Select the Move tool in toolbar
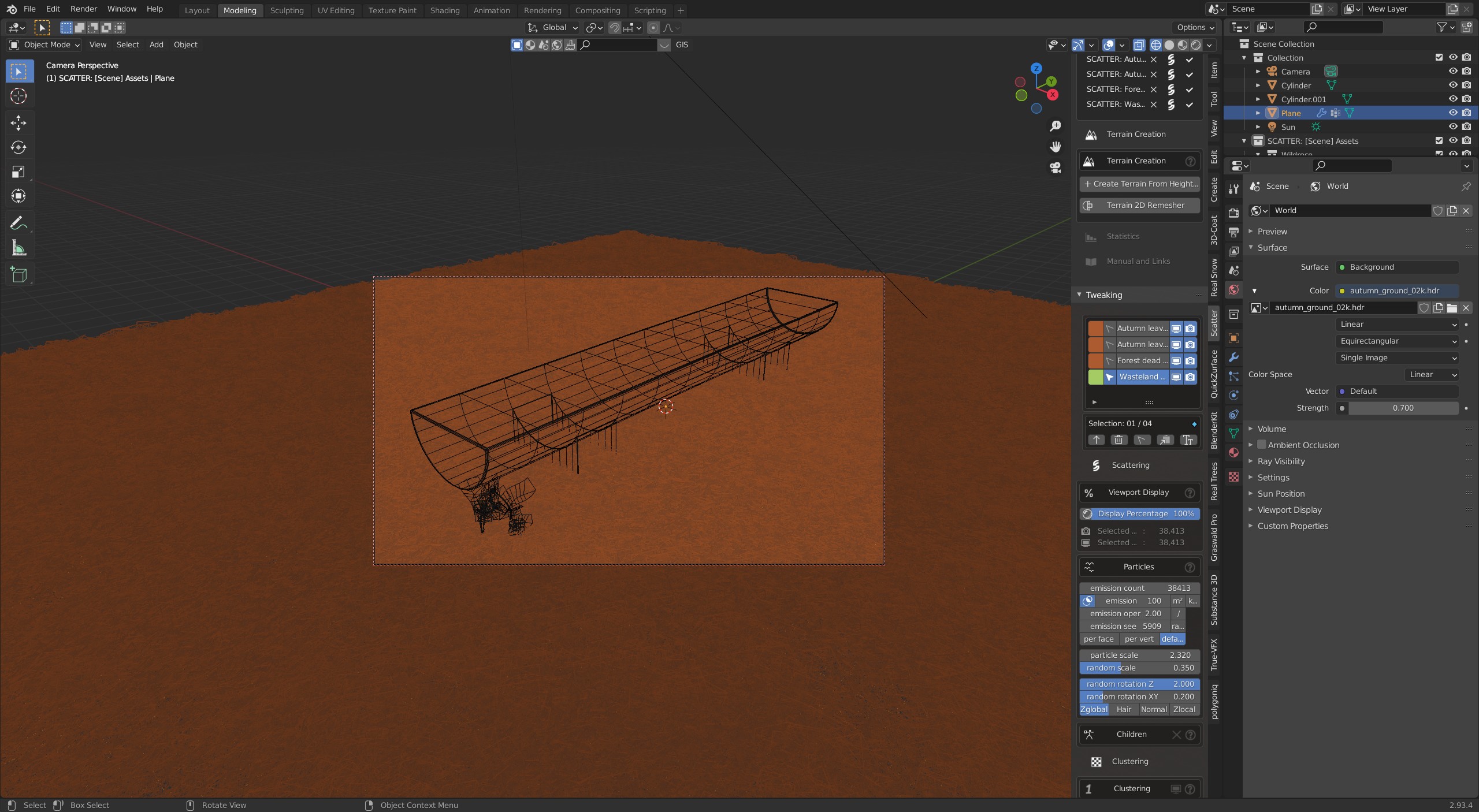Screen dimensions: 1479x812 [x=18, y=122]
